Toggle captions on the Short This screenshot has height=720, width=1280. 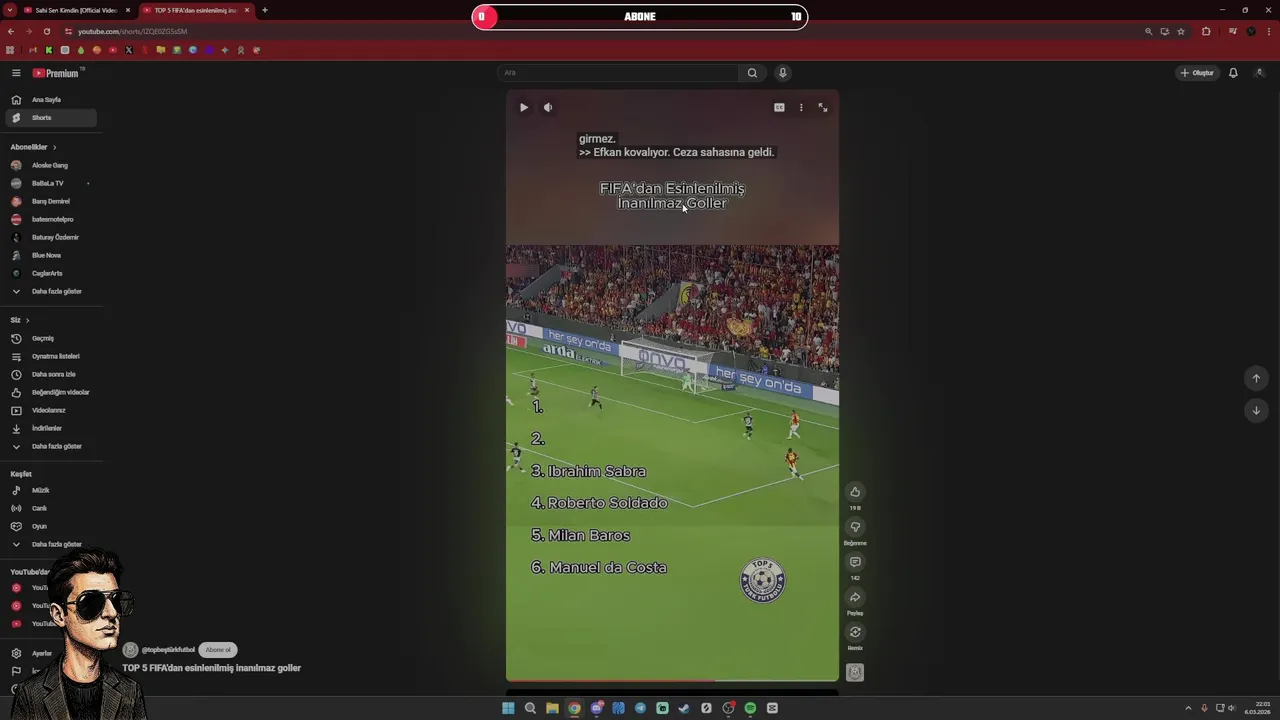[x=779, y=107]
